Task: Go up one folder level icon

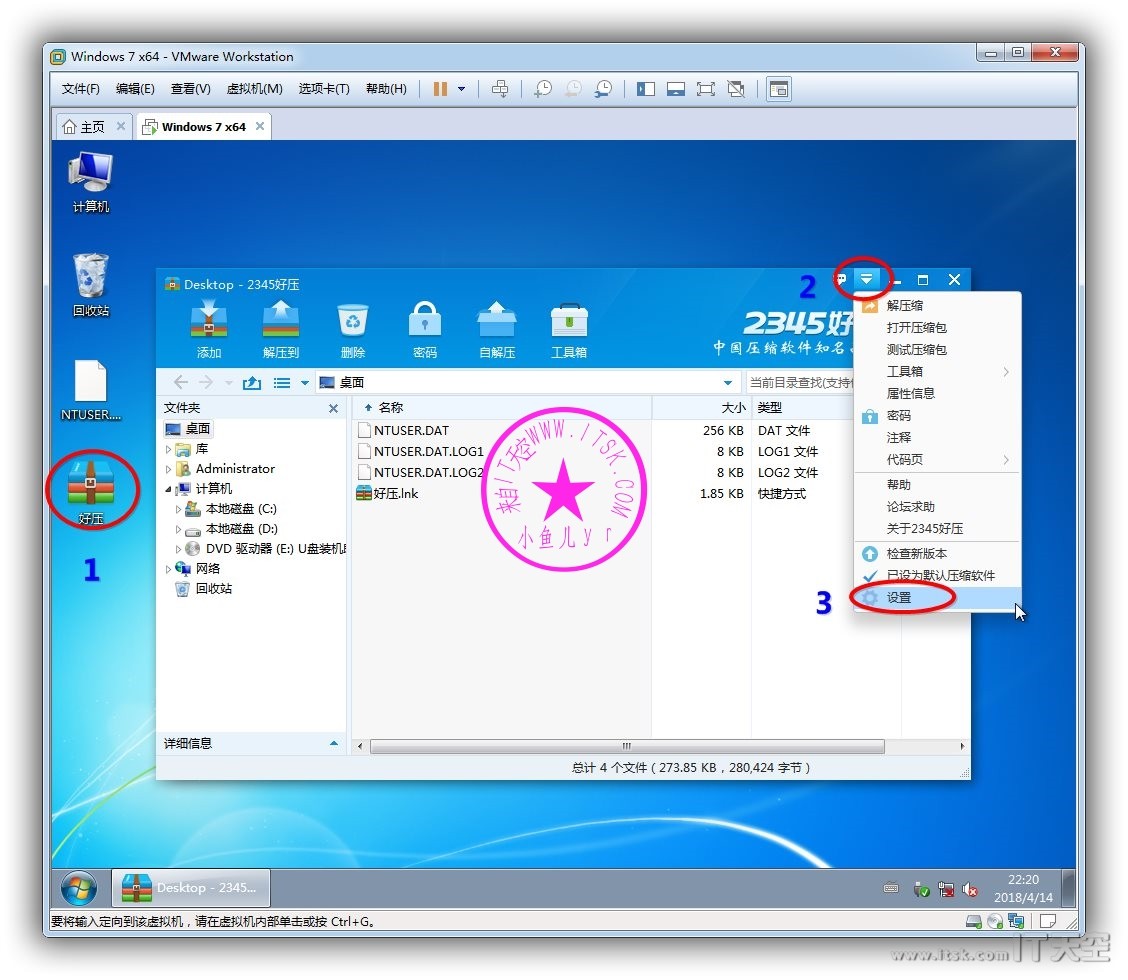Action: 252,383
